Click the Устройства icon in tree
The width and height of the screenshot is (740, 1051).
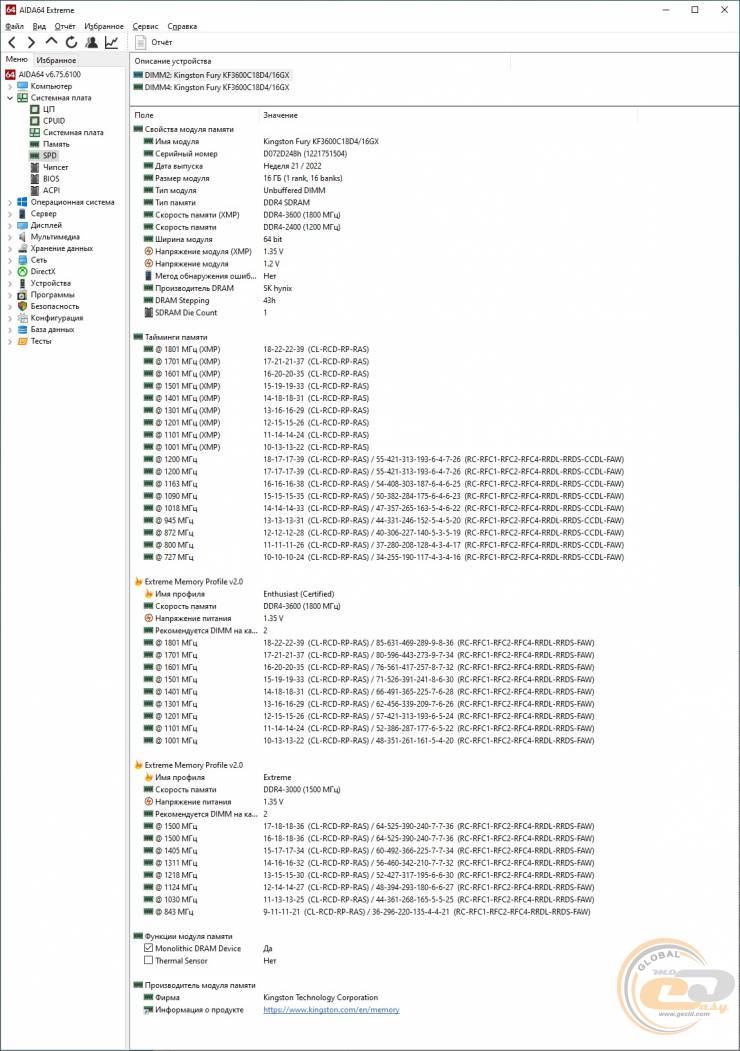pyautogui.click(x=22, y=283)
